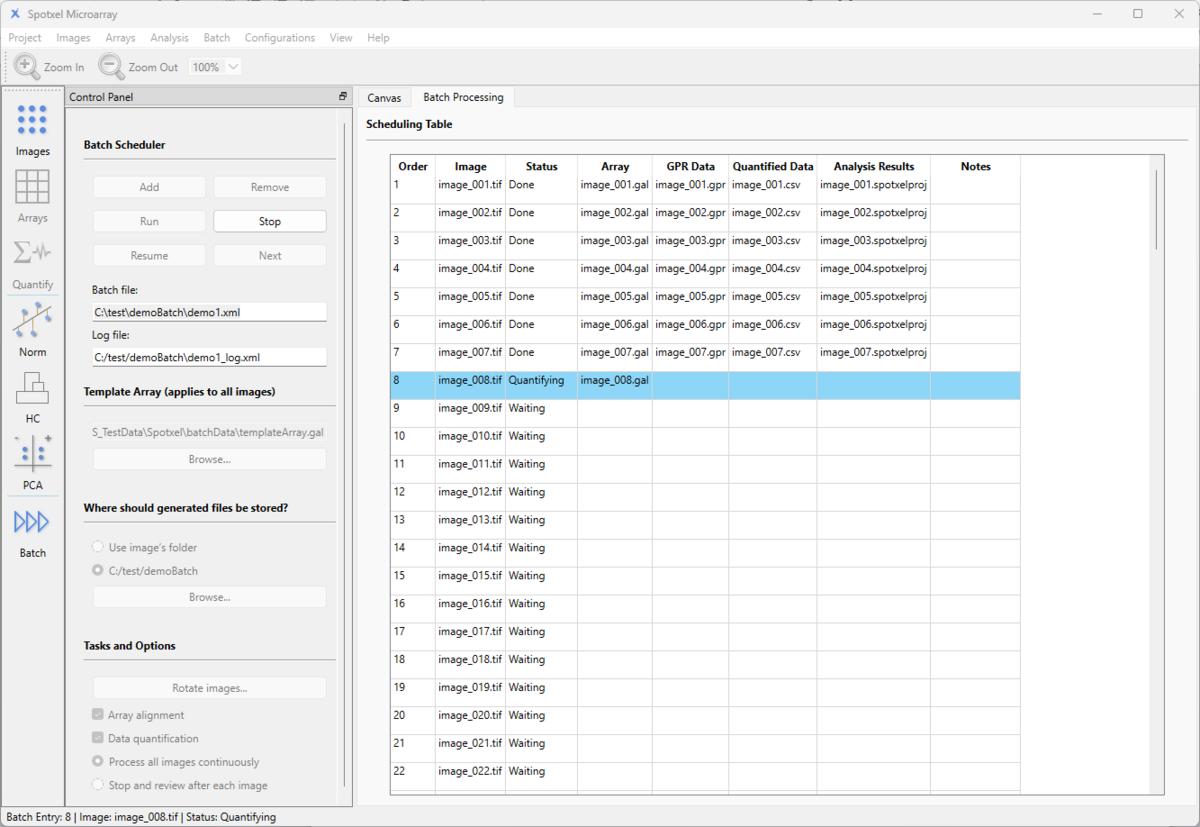Open the Arrays grid sidebar icon
This screenshot has height=827, width=1200.
pos(32,187)
